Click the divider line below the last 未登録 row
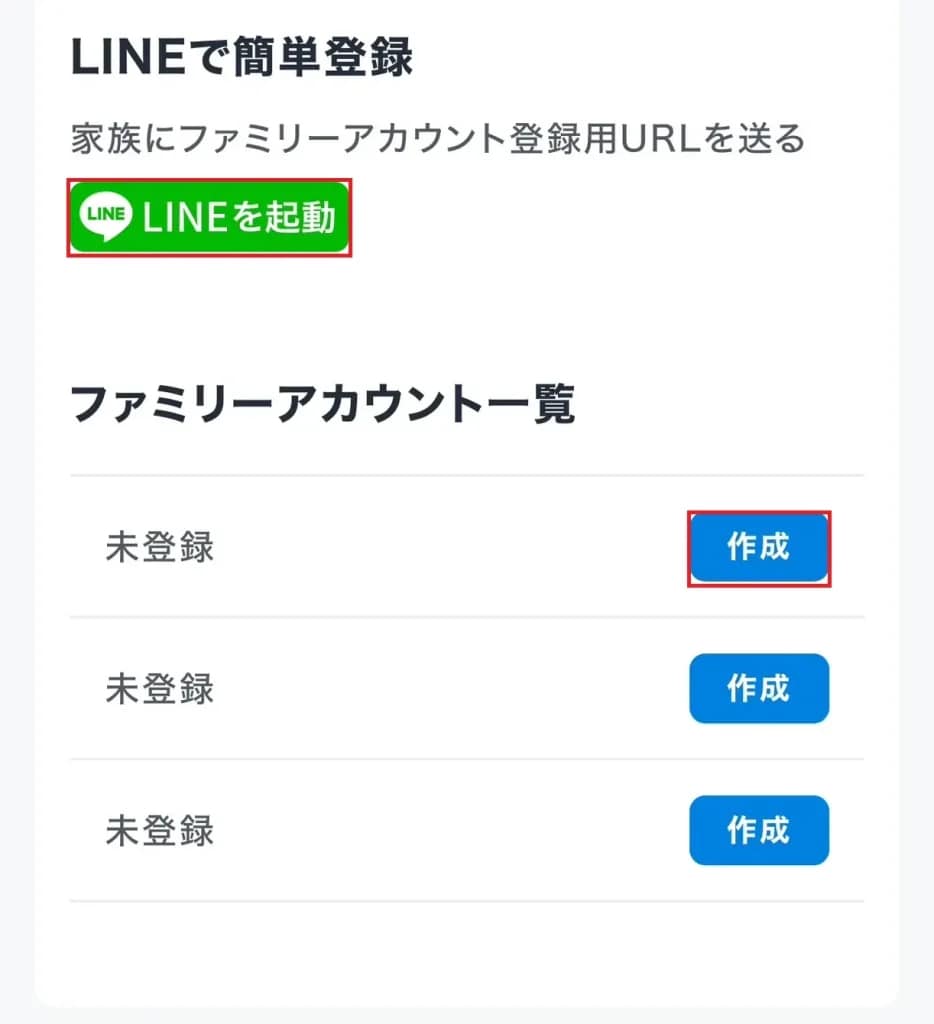 (x=466, y=901)
